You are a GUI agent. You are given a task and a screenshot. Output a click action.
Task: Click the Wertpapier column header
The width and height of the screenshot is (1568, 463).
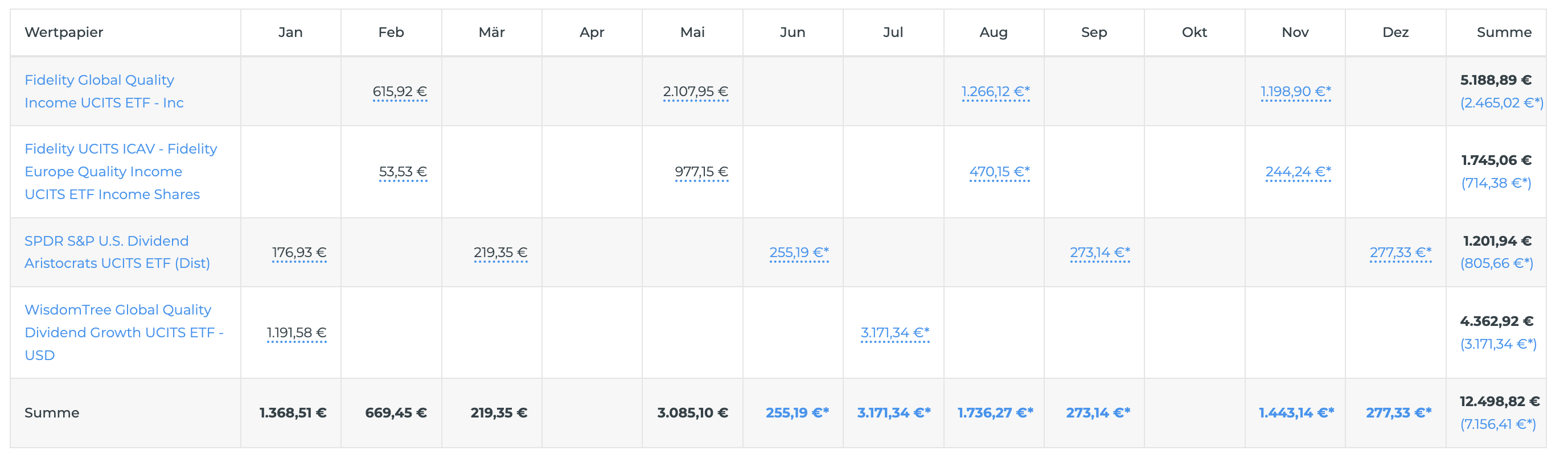[64, 32]
